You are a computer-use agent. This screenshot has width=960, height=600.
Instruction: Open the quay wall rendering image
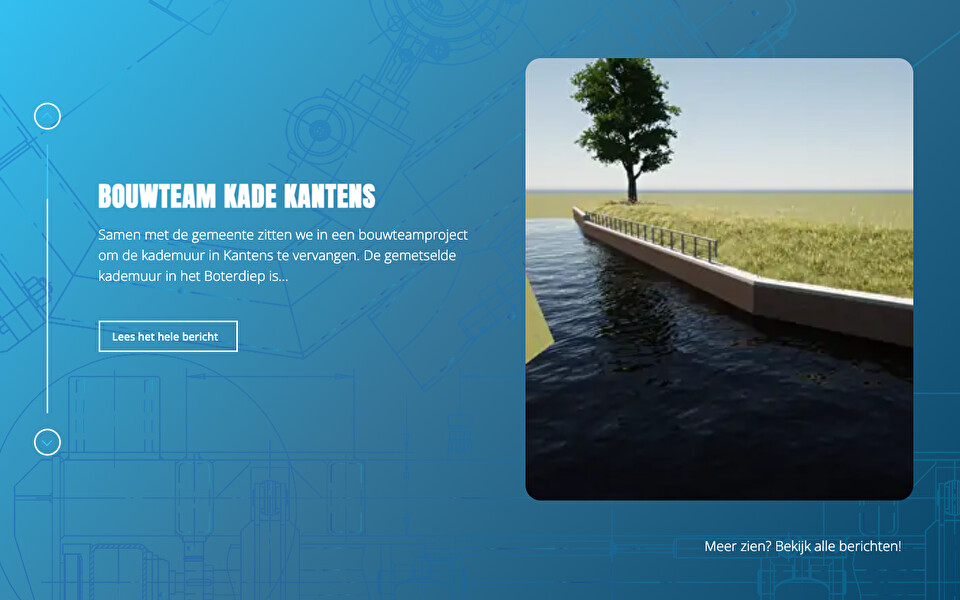point(718,279)
